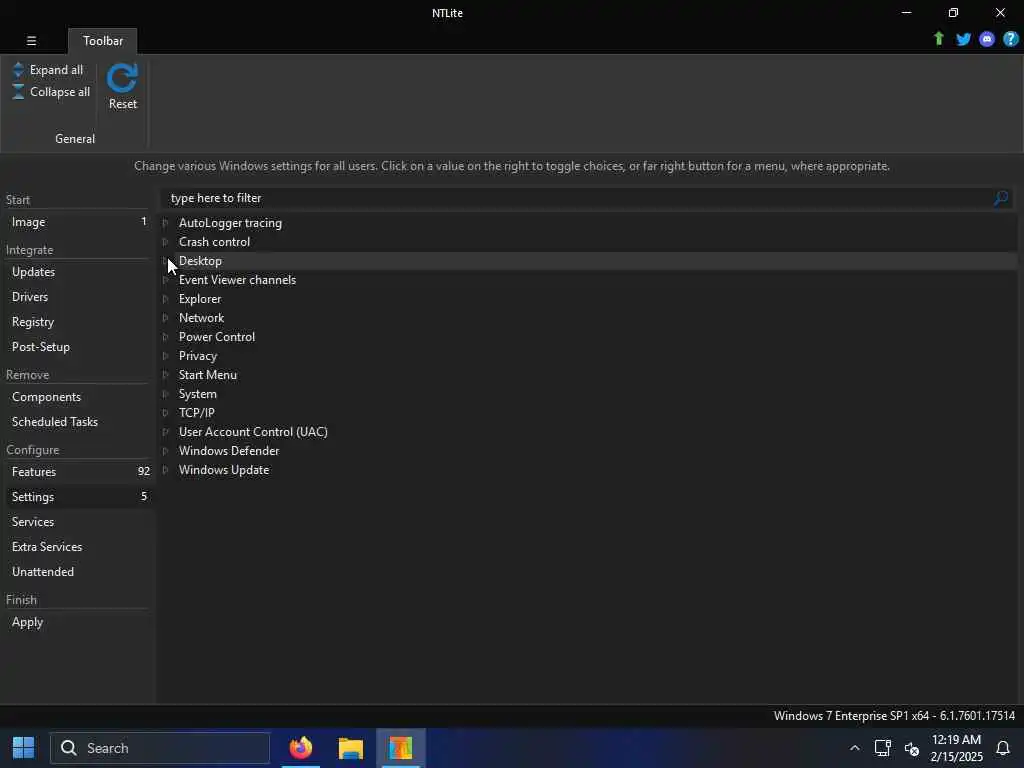
Task: Expand the TCP/IP node
Action: (165, 413)
